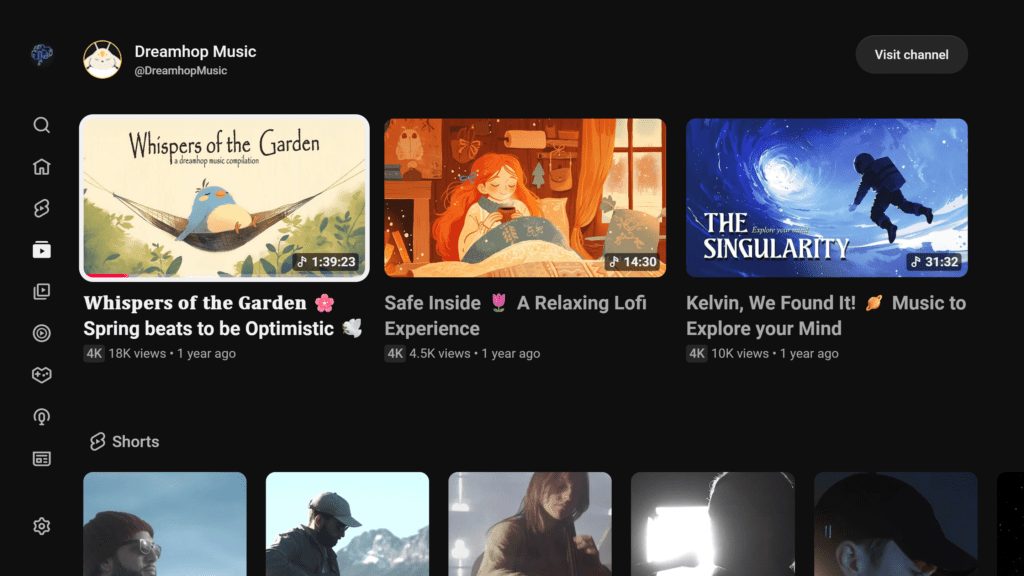This screenshot has width=1024, height=576.
Task: Open title Kelvin, We Found It!
Action: (826, 315)
